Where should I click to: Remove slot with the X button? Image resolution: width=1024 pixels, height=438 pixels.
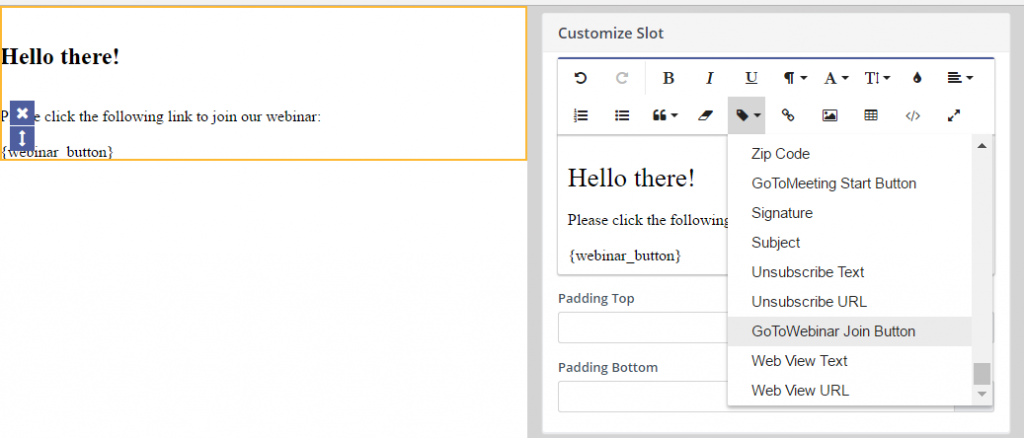click(x=22, y=113)
